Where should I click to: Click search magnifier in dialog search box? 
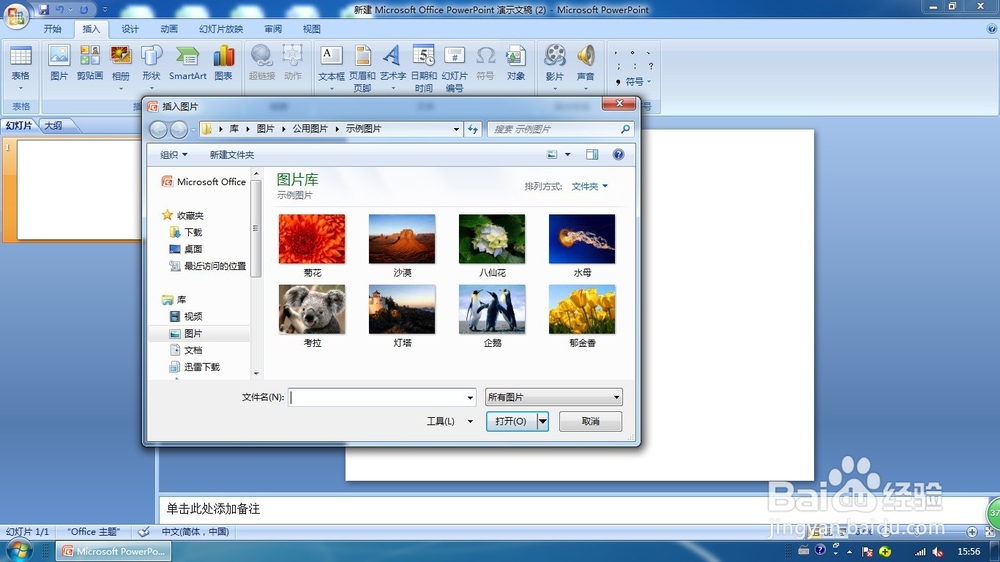[625, 129]
